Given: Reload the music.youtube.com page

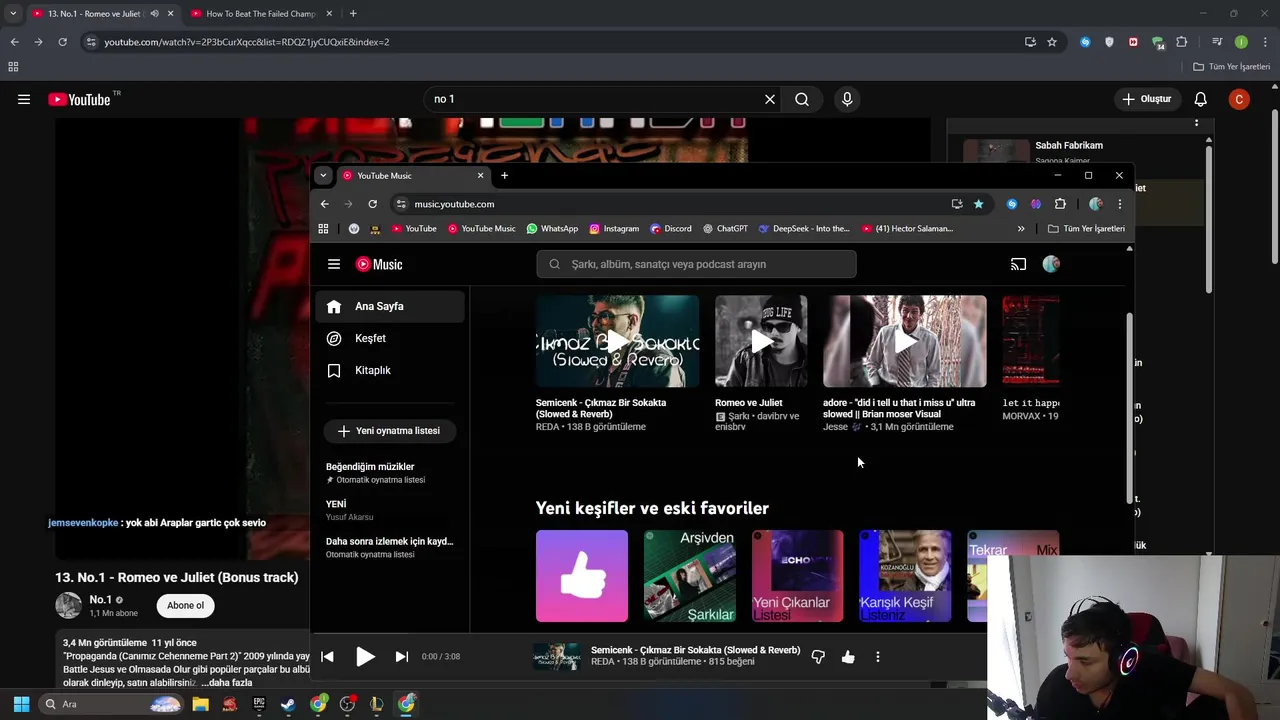Looking at the screenshot, I should 372,204.
